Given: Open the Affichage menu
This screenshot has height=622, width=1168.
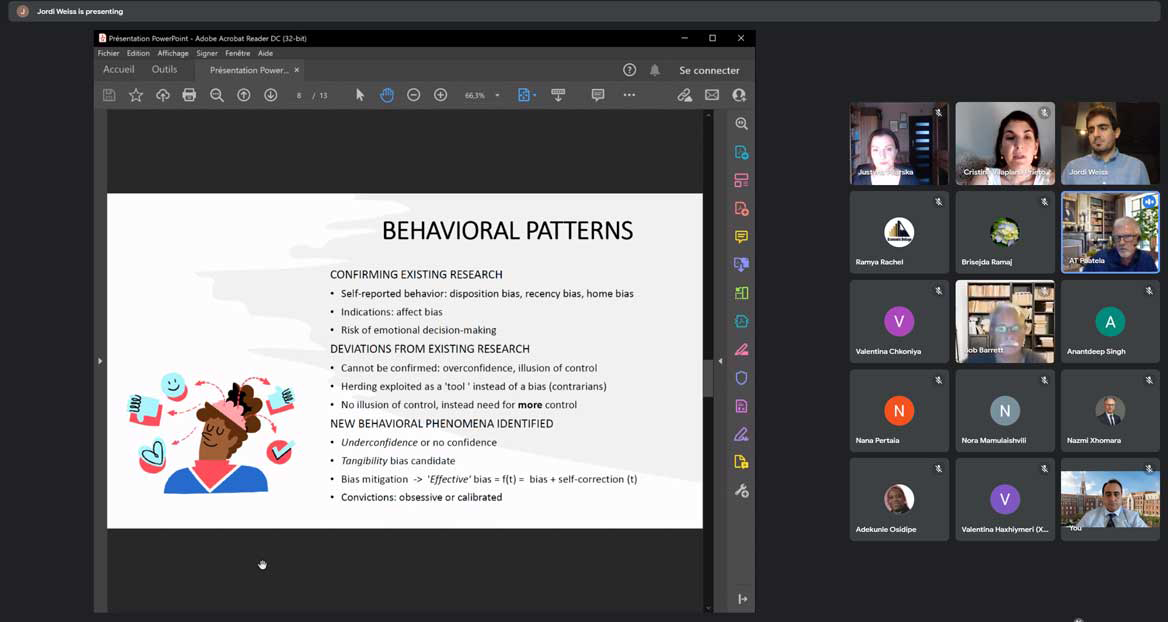Looking at the screenshot, I should point(172,53).
